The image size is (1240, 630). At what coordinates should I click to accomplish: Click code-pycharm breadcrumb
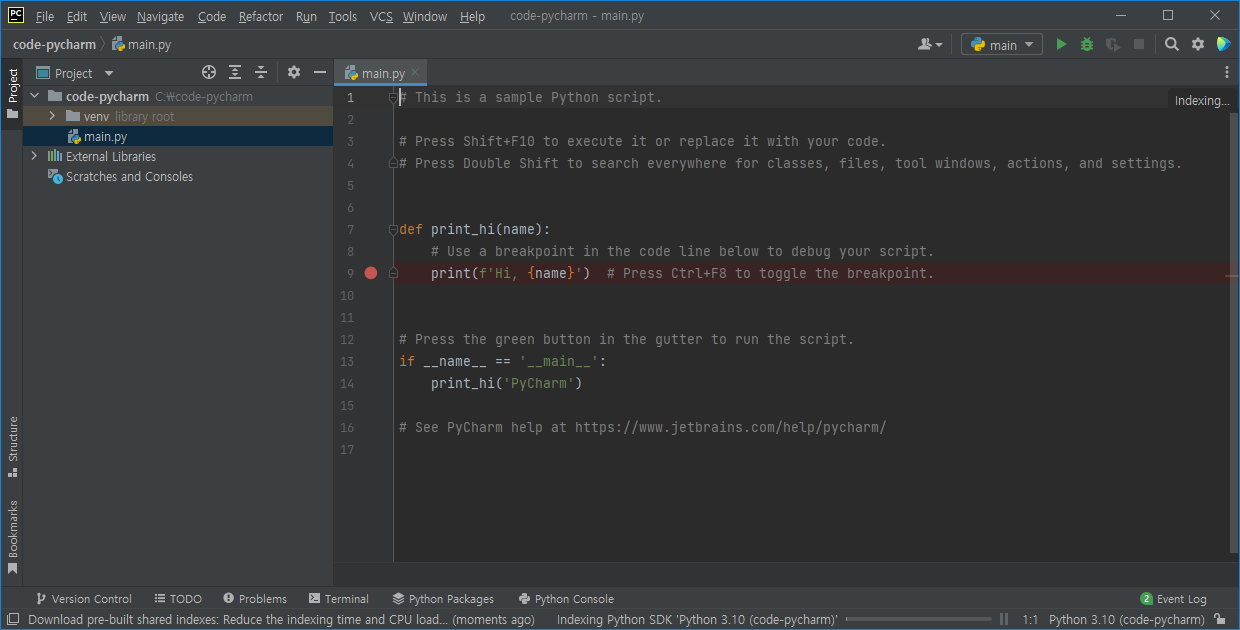tap(54, 45)
